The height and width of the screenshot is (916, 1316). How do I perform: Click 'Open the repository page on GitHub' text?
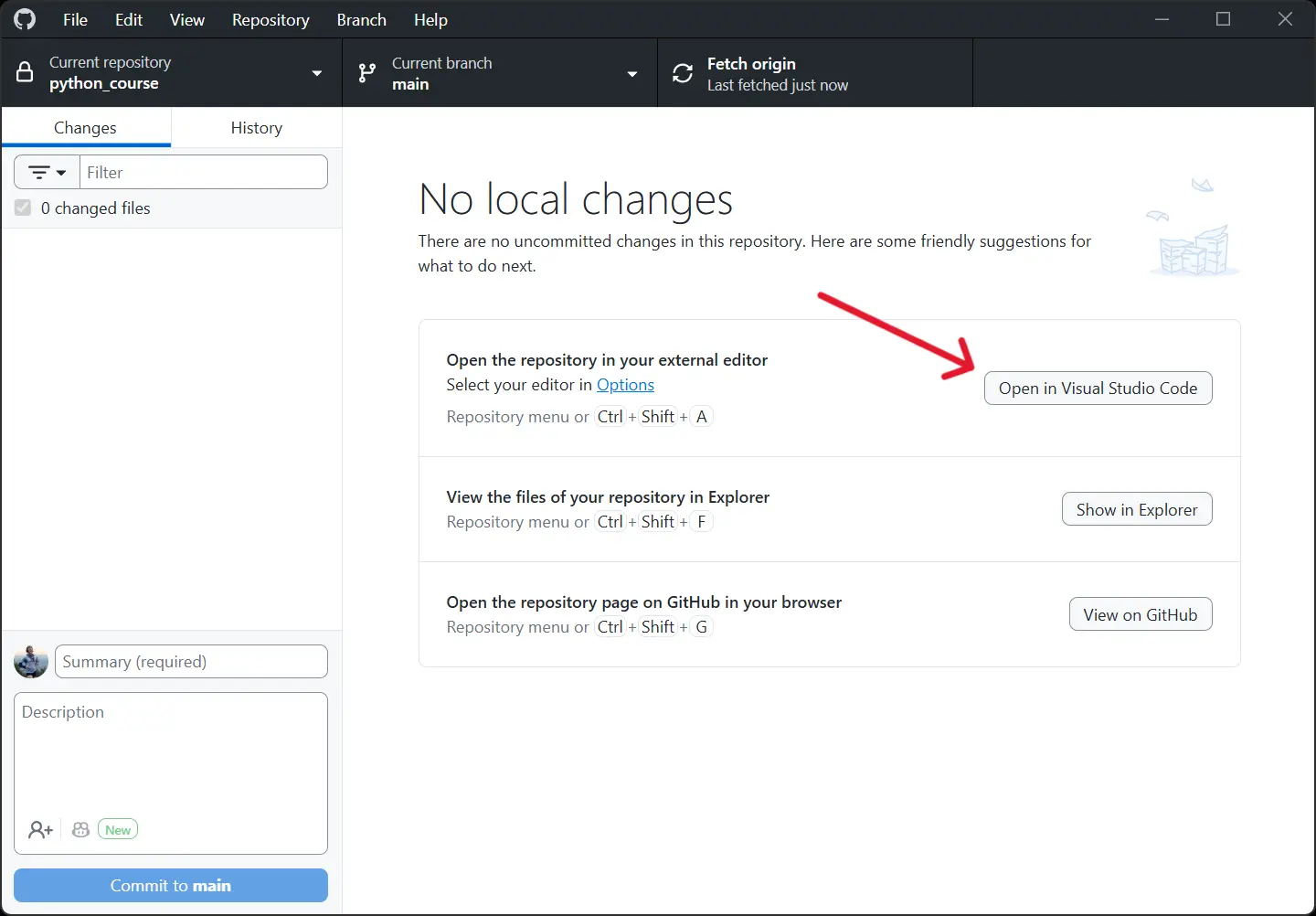tap(644, 602)
